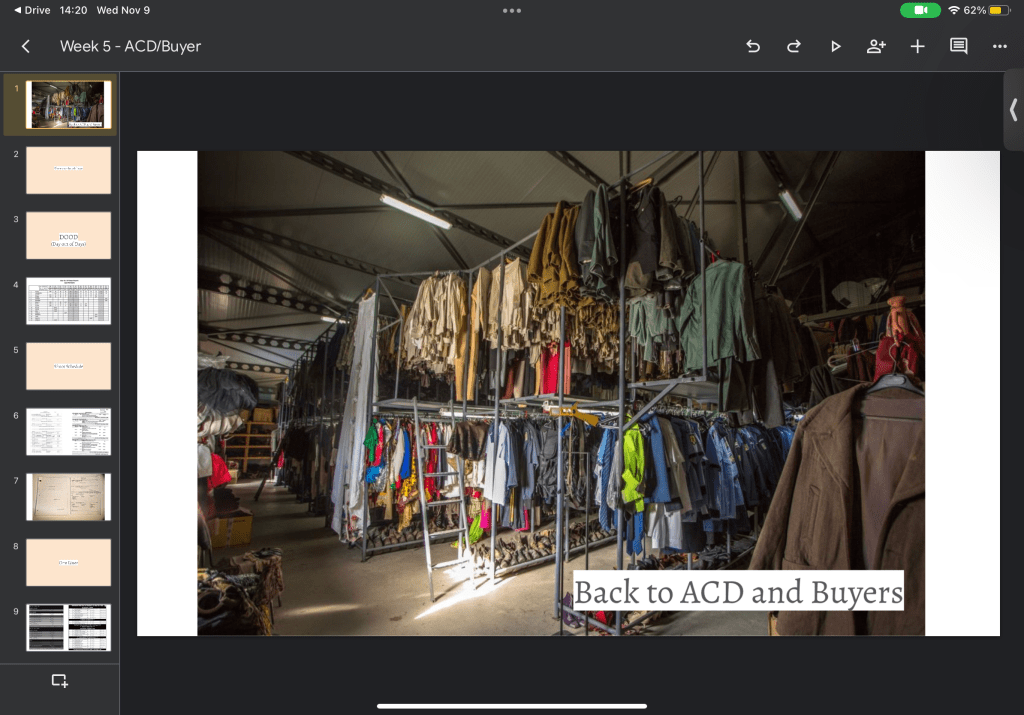Add a new slide from filmstrip bottom
The height and width of the screenshot is (715, 1024).
click(x=59, y=681)
